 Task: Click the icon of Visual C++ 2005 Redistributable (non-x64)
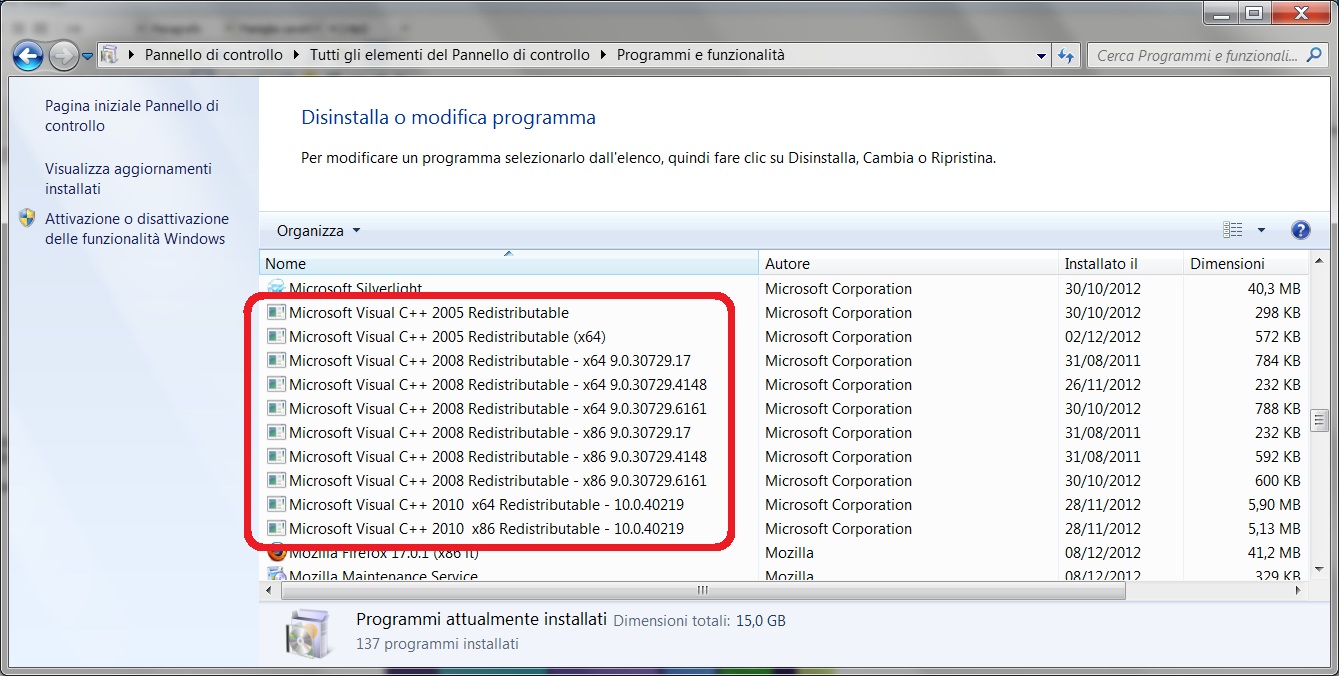tap(277, 313)
